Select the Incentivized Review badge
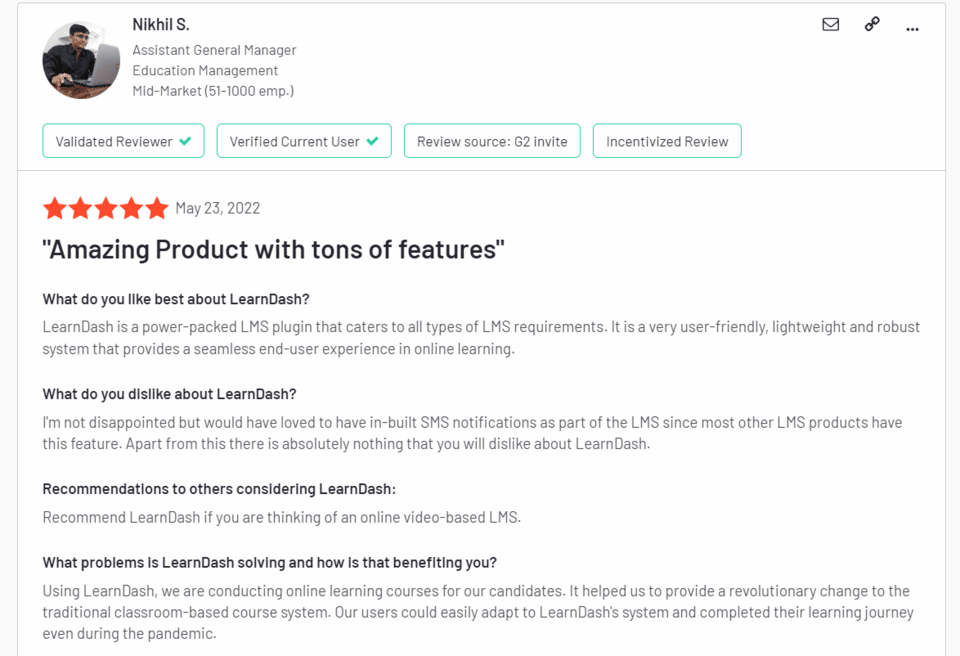 pos(667,141)
